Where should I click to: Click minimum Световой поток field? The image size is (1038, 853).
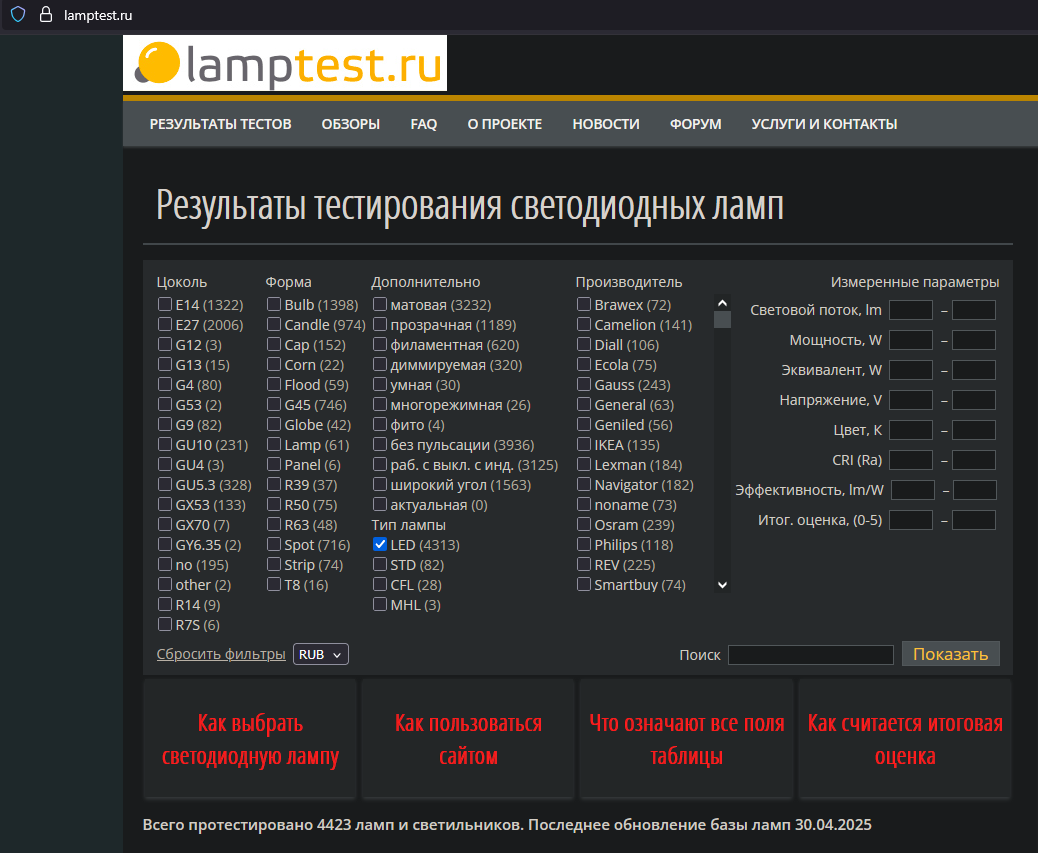911,310
